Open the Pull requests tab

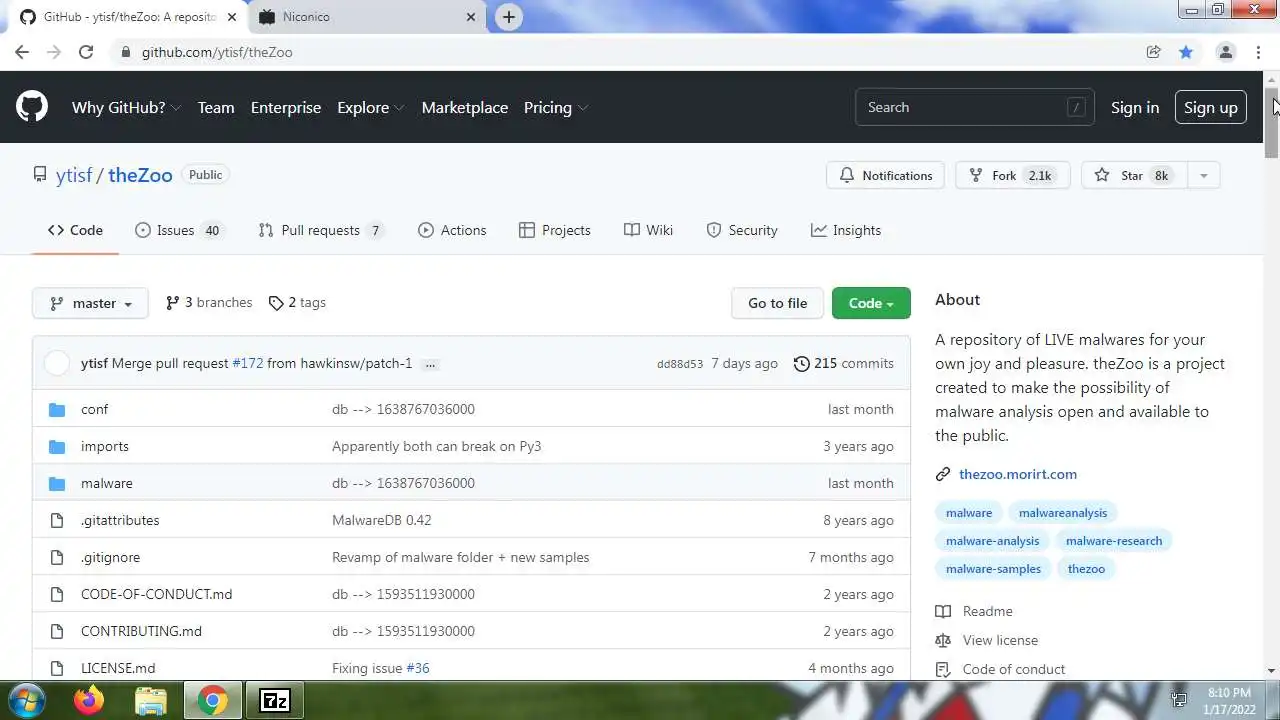pos(321,230)
